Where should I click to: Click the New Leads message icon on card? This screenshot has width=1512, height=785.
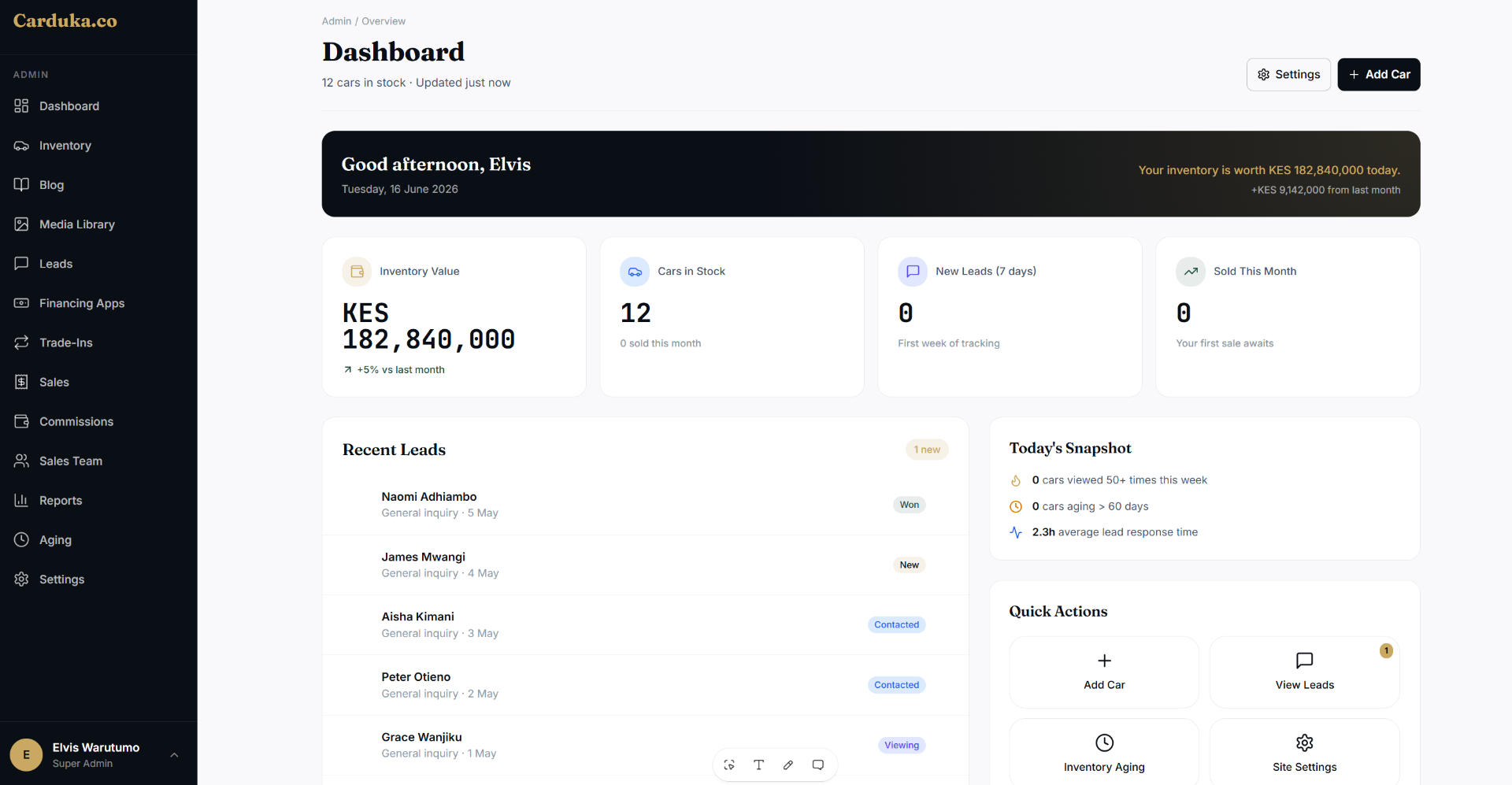913,272
